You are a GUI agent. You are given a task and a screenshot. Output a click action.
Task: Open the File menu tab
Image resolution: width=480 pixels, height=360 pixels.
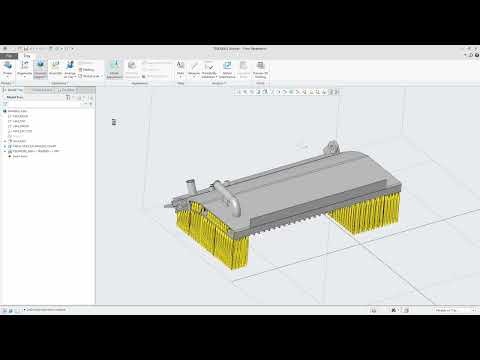[x=9, y=56]
